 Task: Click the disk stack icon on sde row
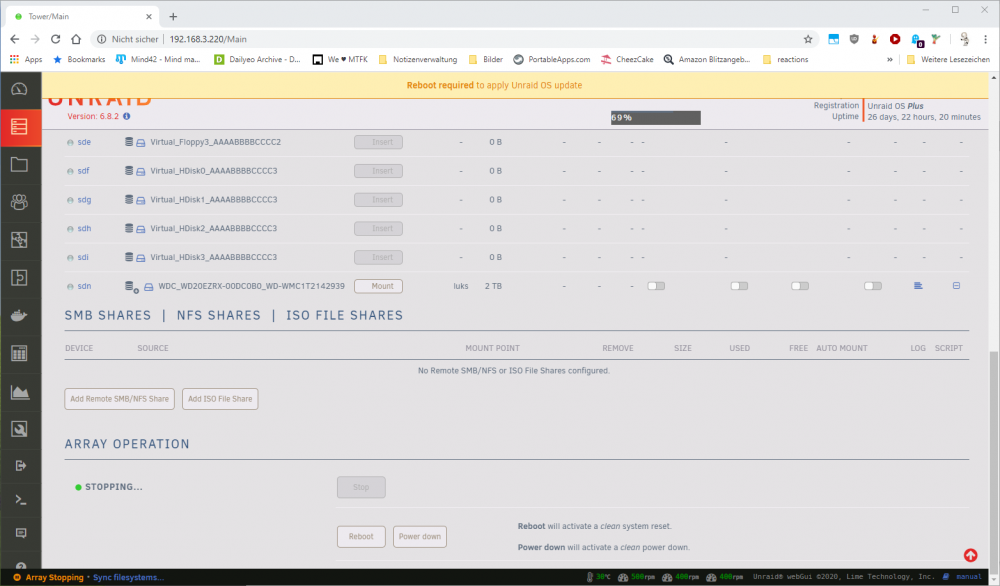pyautogui.click(x=128, y=142)
